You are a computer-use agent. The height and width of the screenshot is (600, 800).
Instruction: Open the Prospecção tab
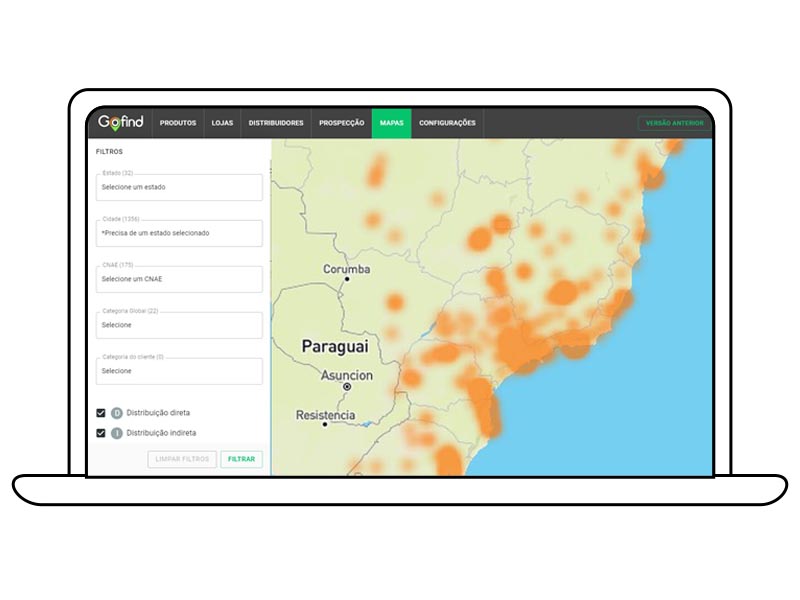coord(341,123)
